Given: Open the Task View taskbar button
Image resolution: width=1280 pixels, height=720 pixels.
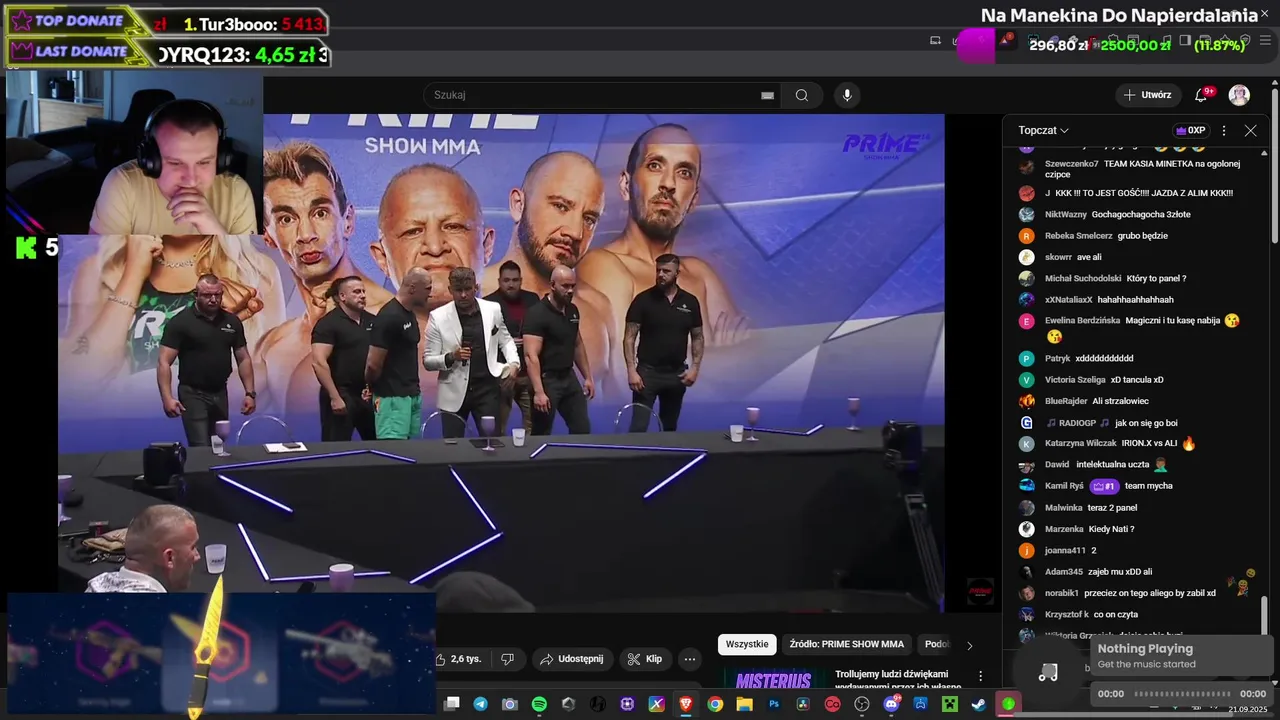Looking at the screenshot, I should point(452,704).
